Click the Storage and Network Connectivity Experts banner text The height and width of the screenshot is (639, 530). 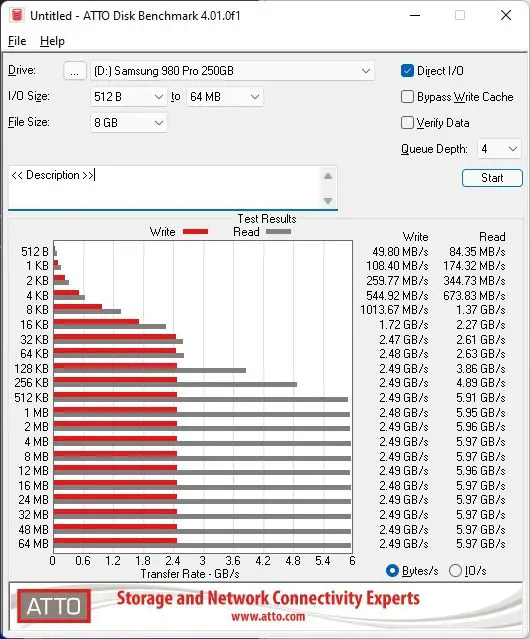tap(268, 598)
